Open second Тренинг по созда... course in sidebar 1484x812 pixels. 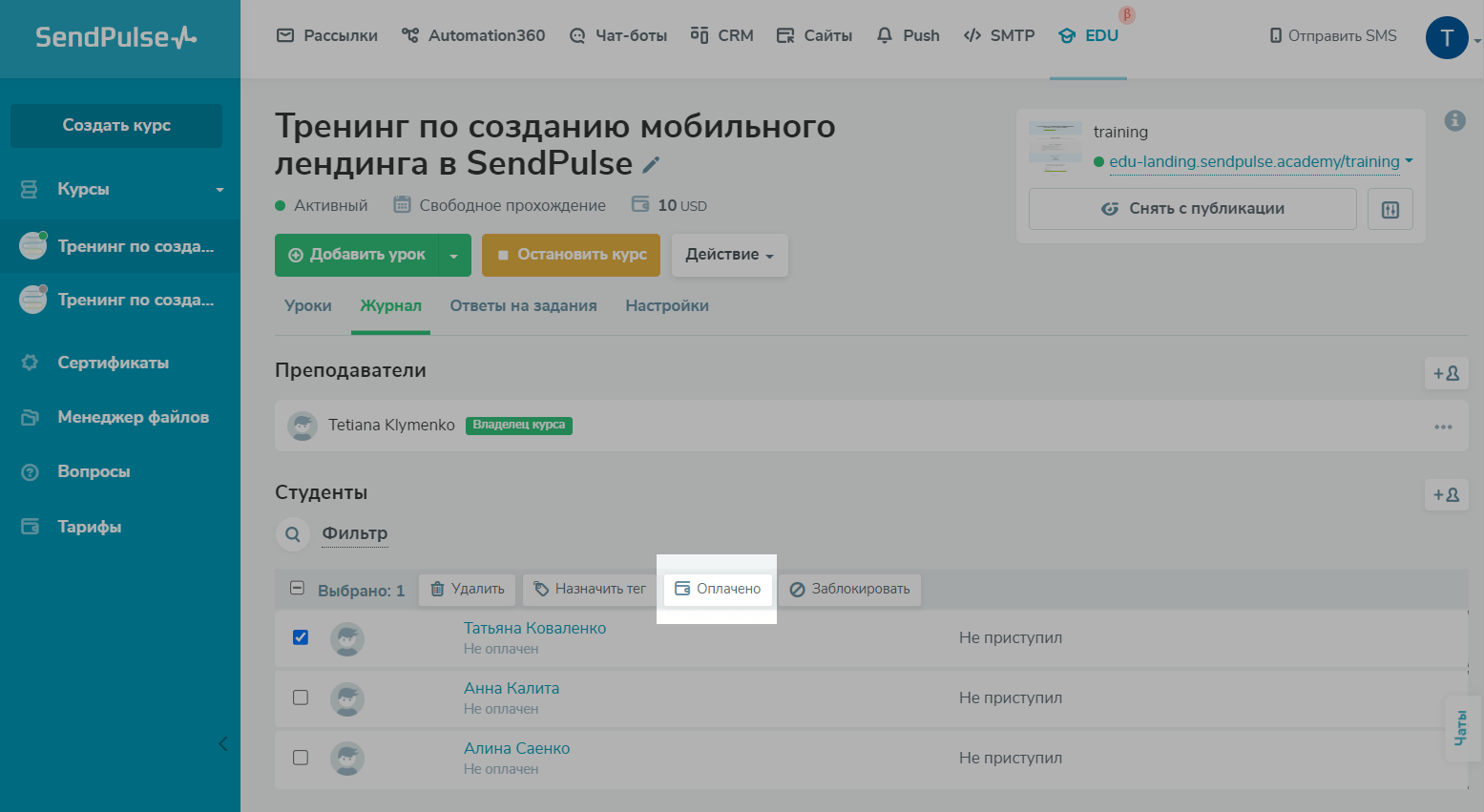click(120, 300)
